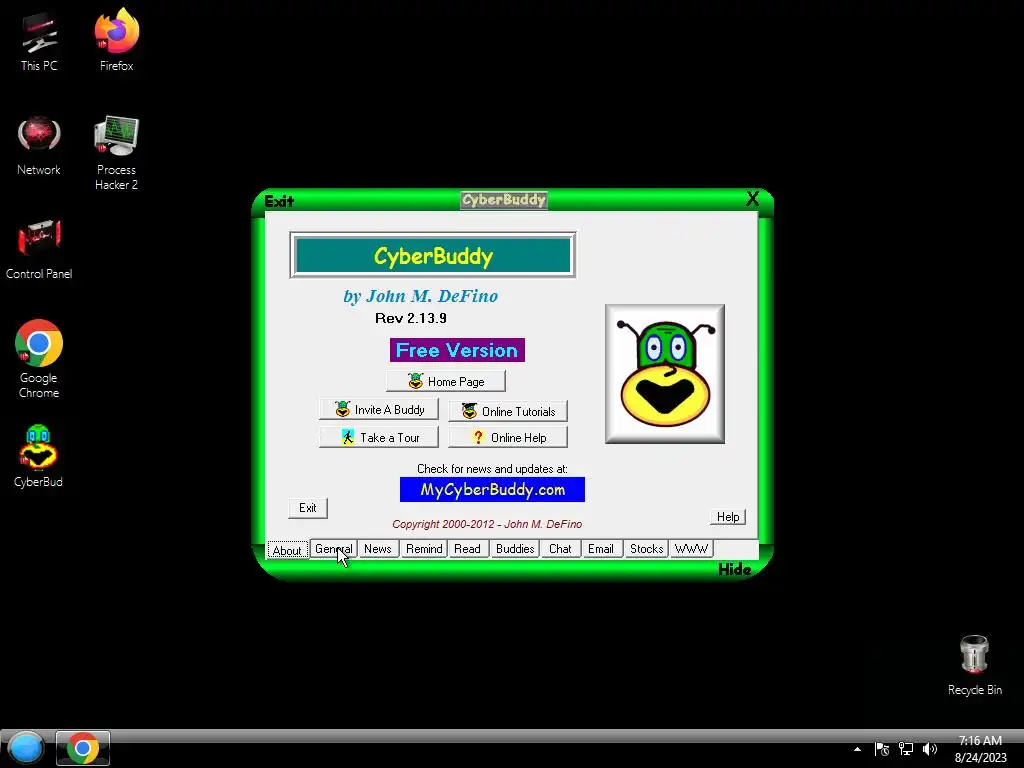This screenshot has height=768, width=1024.
Task: Visit the MyCyberBuddy.com link
Action: tap(492, 490)
